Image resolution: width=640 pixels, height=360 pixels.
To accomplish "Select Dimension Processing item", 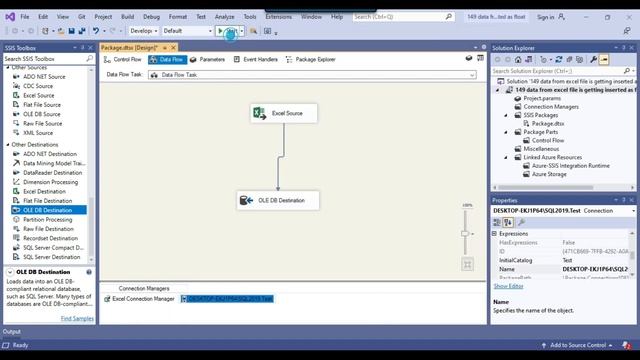I will tap(50, 182).
